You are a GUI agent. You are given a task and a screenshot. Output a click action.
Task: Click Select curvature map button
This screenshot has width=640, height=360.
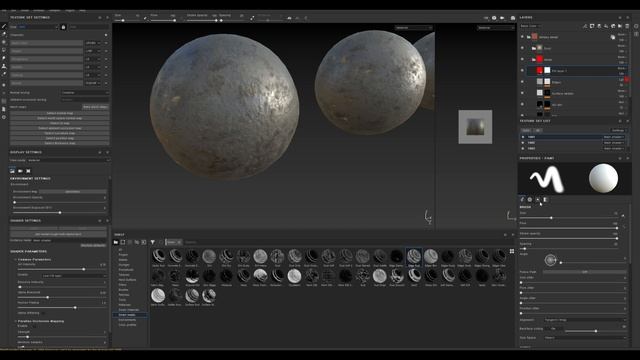point(60,133)
